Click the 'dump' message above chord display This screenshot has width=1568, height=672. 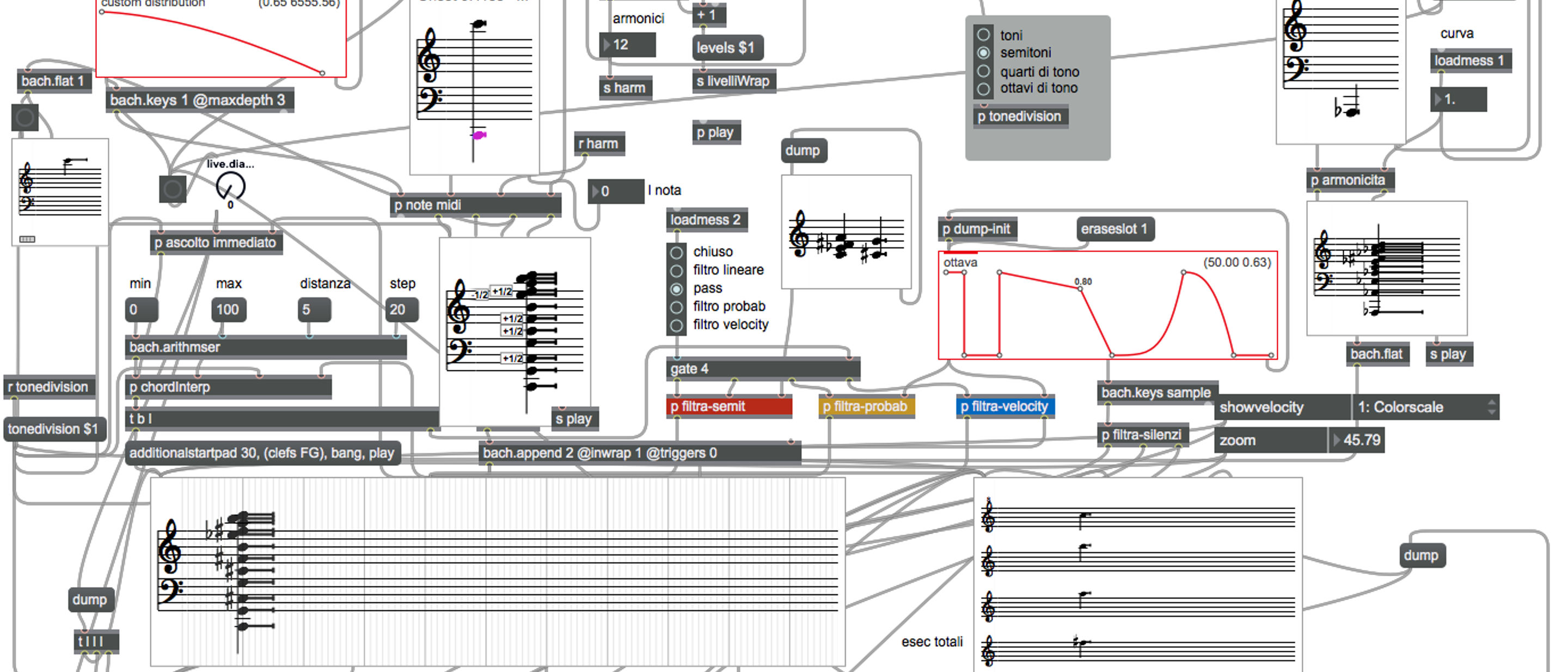(803, 150)
